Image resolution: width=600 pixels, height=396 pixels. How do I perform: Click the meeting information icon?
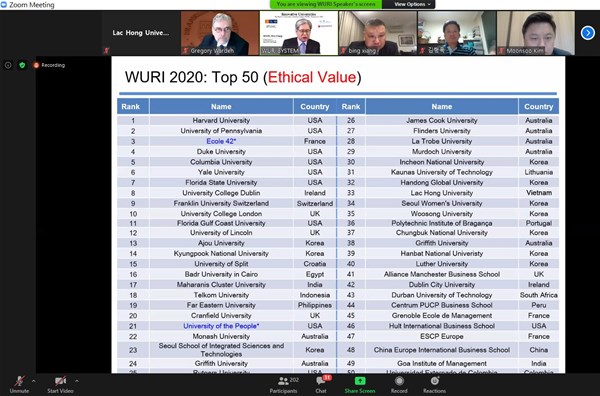coord(8,65)
